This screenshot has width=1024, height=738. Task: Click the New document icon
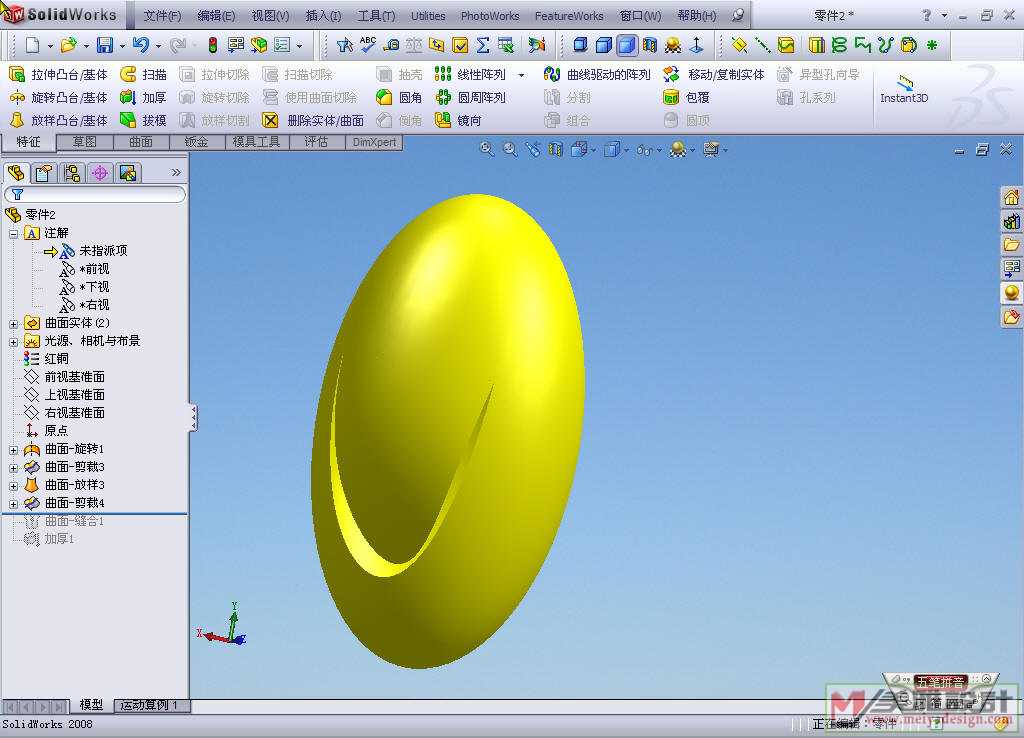32,44
